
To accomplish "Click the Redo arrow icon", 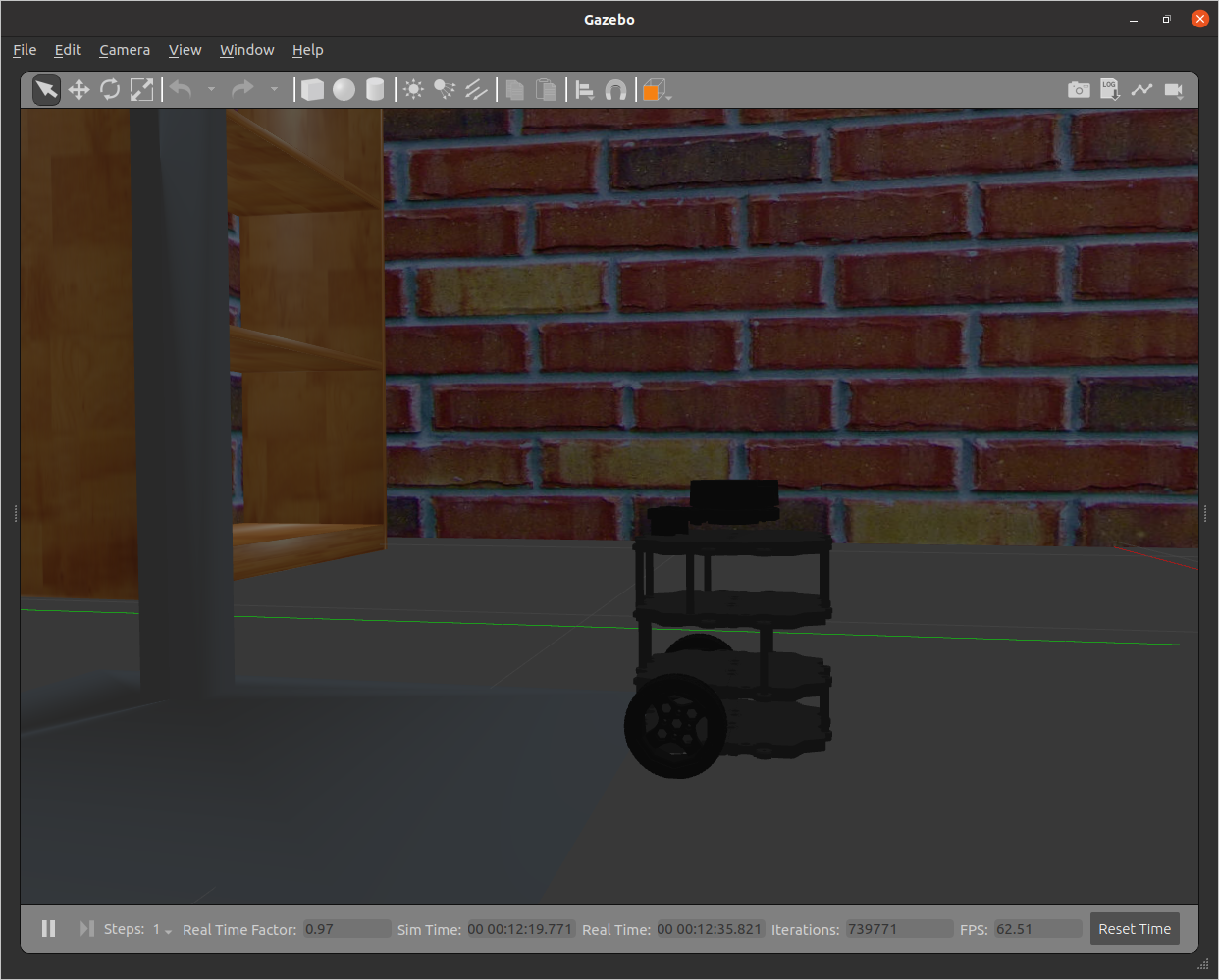I will click(x=242, y=90).
